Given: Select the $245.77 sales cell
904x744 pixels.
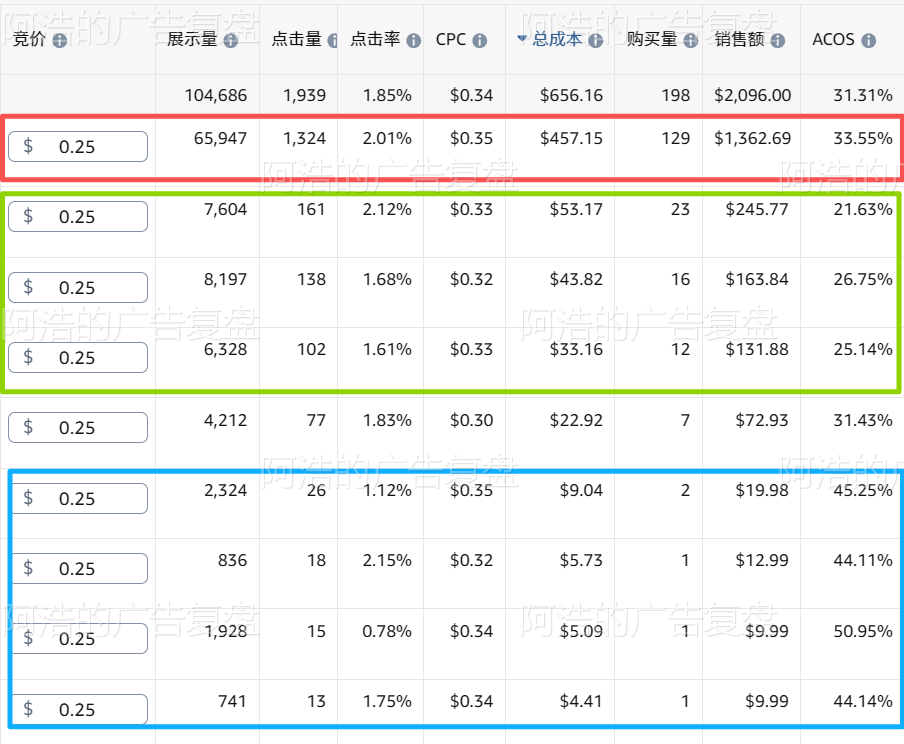Looking at the screenshot, I should point(757,209).
